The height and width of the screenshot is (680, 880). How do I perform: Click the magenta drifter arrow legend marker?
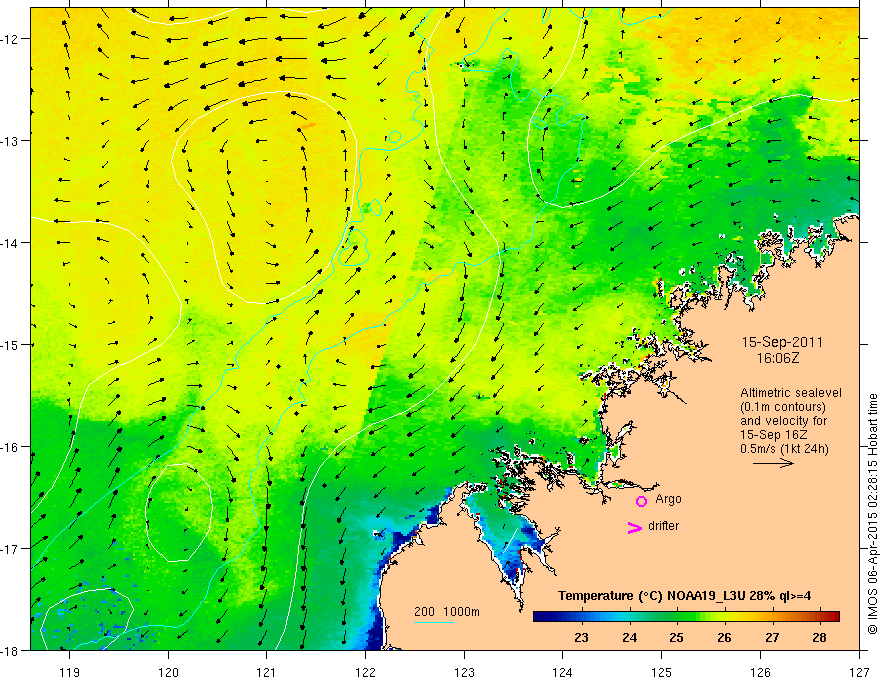(635, 527)
